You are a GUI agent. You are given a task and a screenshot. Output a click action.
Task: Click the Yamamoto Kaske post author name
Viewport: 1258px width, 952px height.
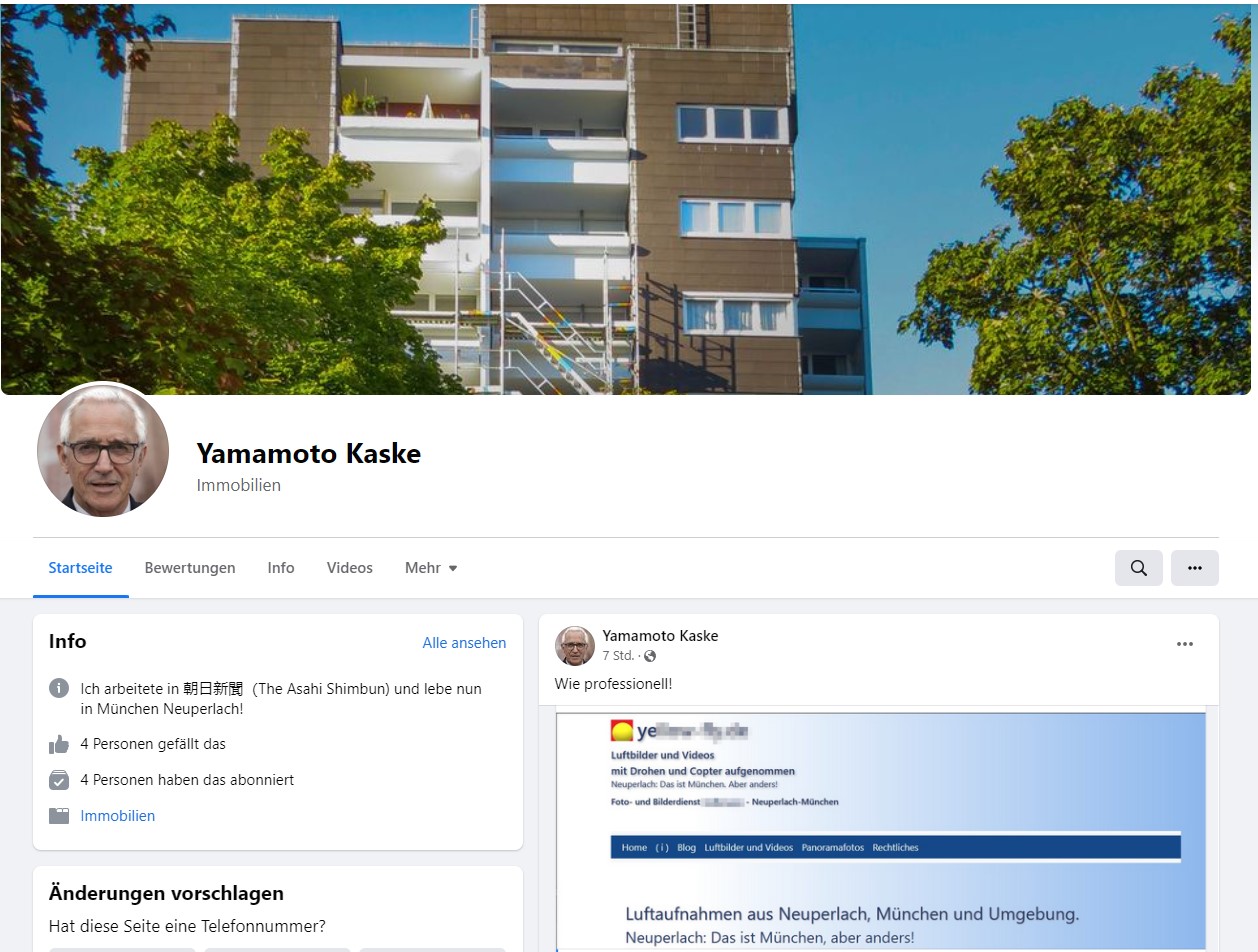click(x=660, y=636)
